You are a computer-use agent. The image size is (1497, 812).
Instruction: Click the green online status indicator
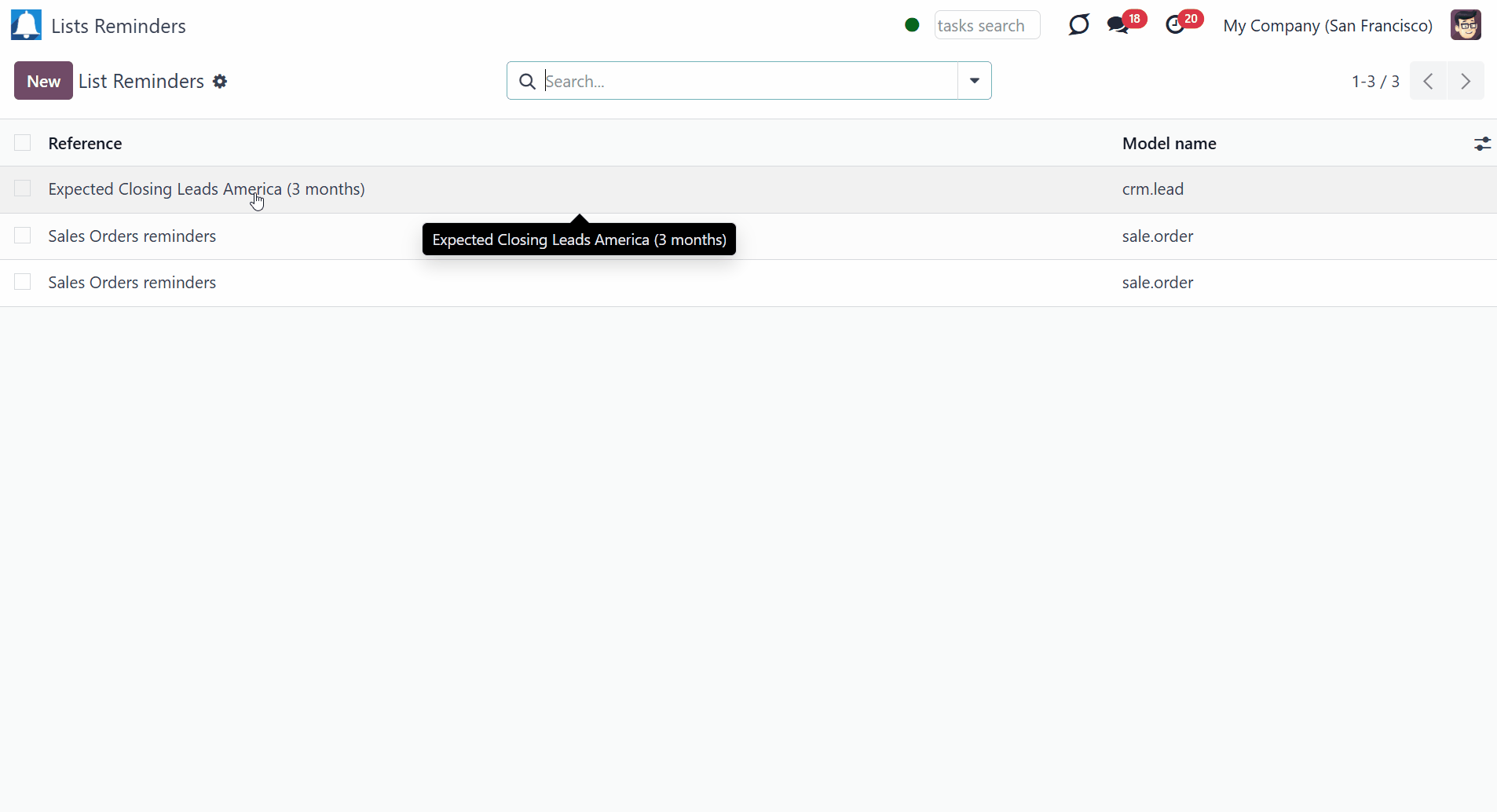[x=912, y=25]
